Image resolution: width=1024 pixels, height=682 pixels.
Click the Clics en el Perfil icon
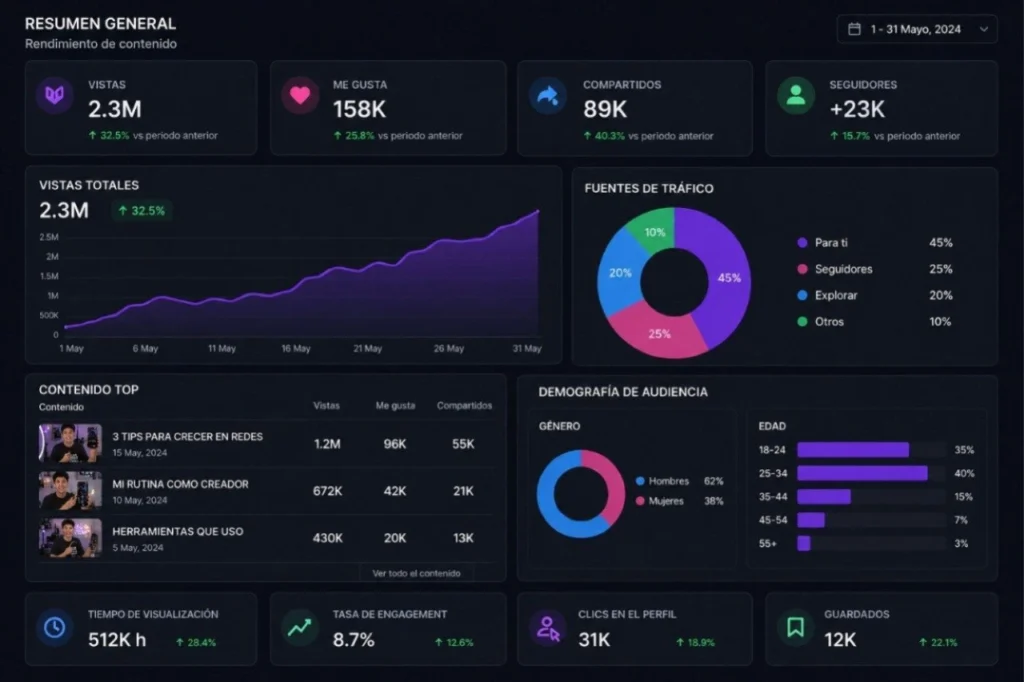click(x=547, y=627)
